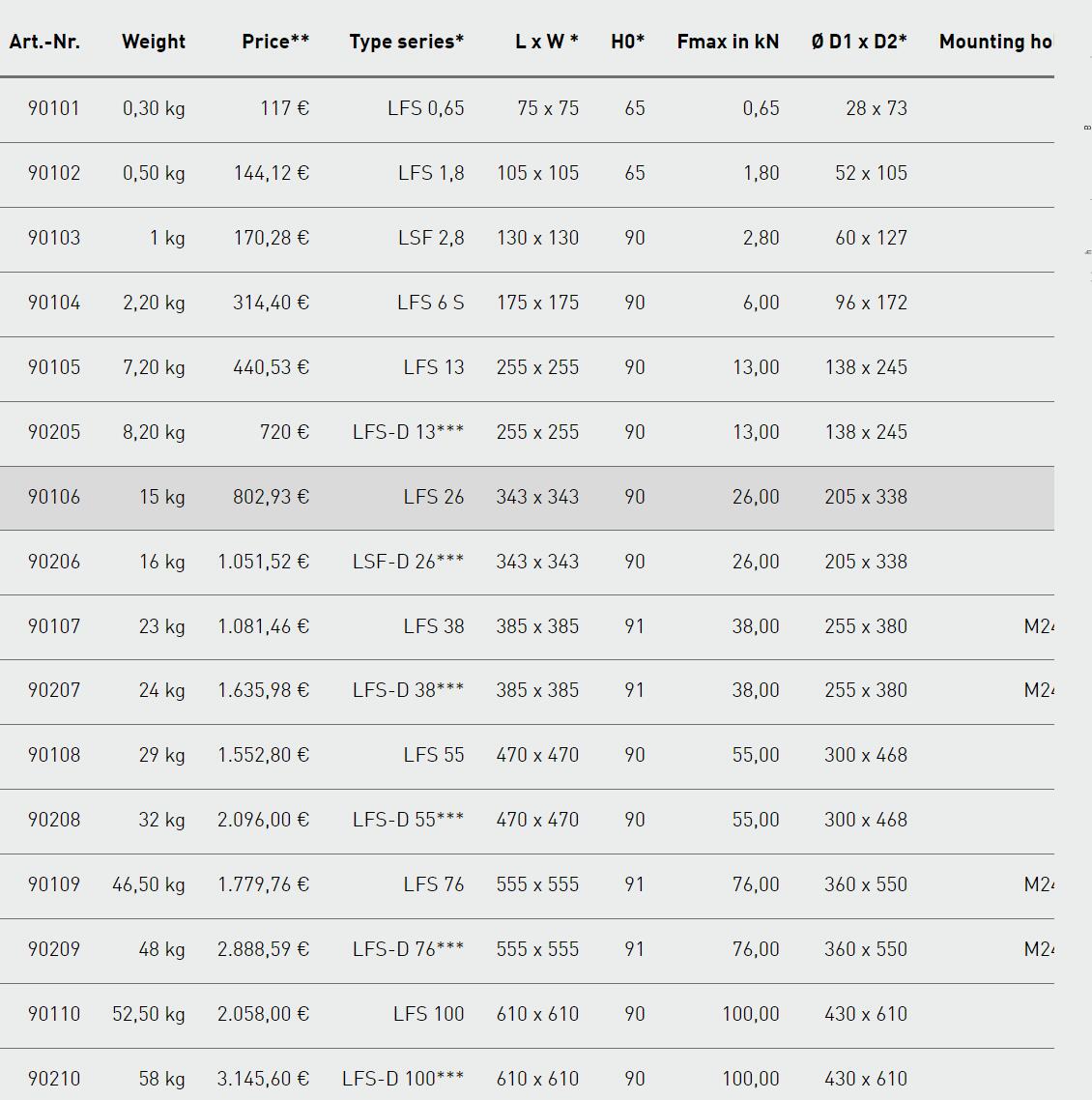
Task: Click the Type series* column header
Action: click(x=407, y=42)
